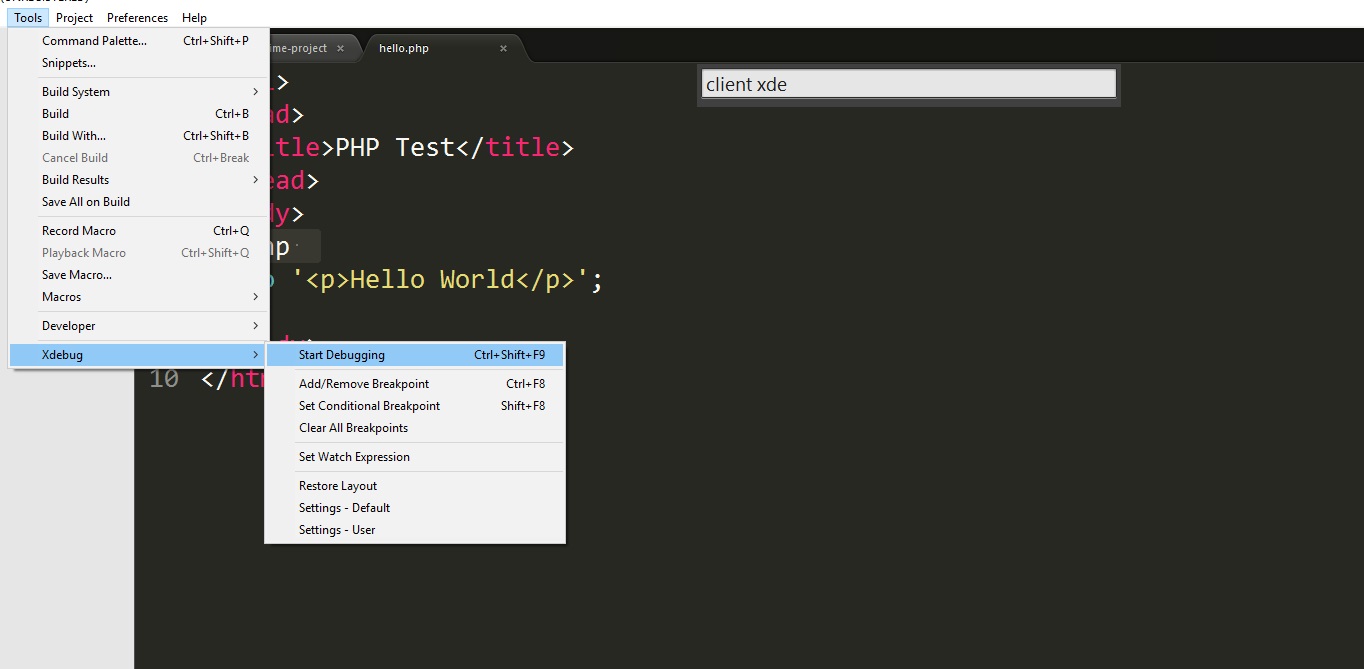The height and width of the screenshot is (669, 1364).
Task: Click Clear All Breakpoints
Action: [x=353, y=428]
